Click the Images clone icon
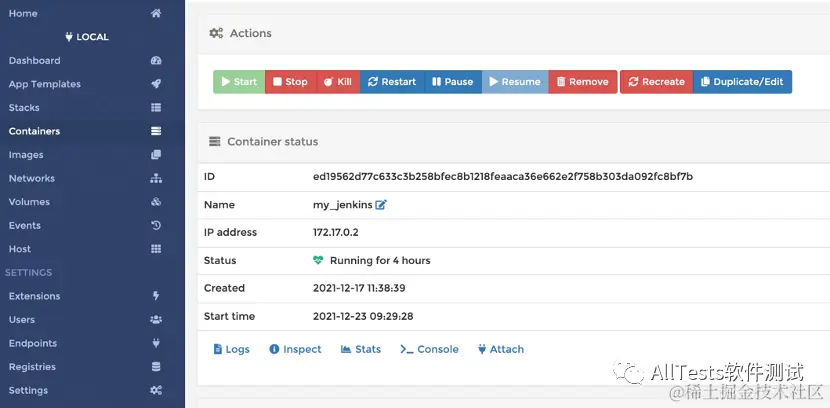Screen dimensions: 830x408 tap(156, 155)
